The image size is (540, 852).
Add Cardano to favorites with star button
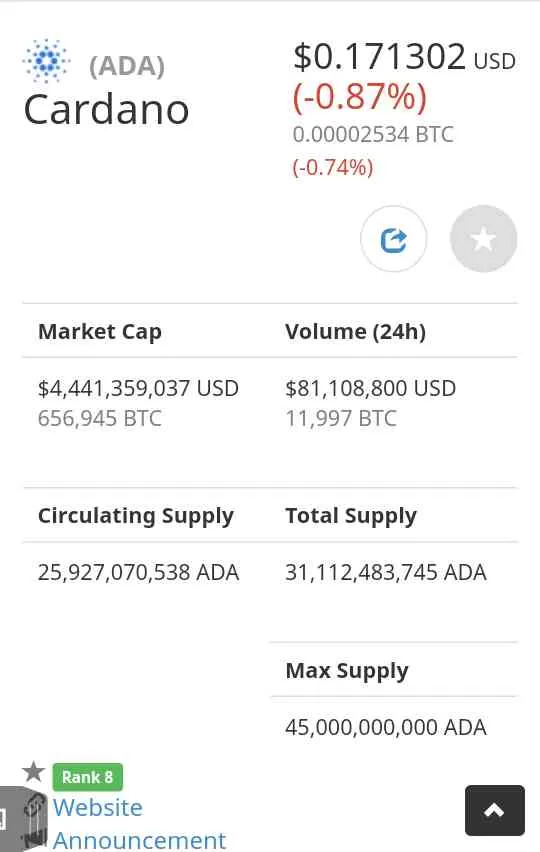[x=483, y=239]
